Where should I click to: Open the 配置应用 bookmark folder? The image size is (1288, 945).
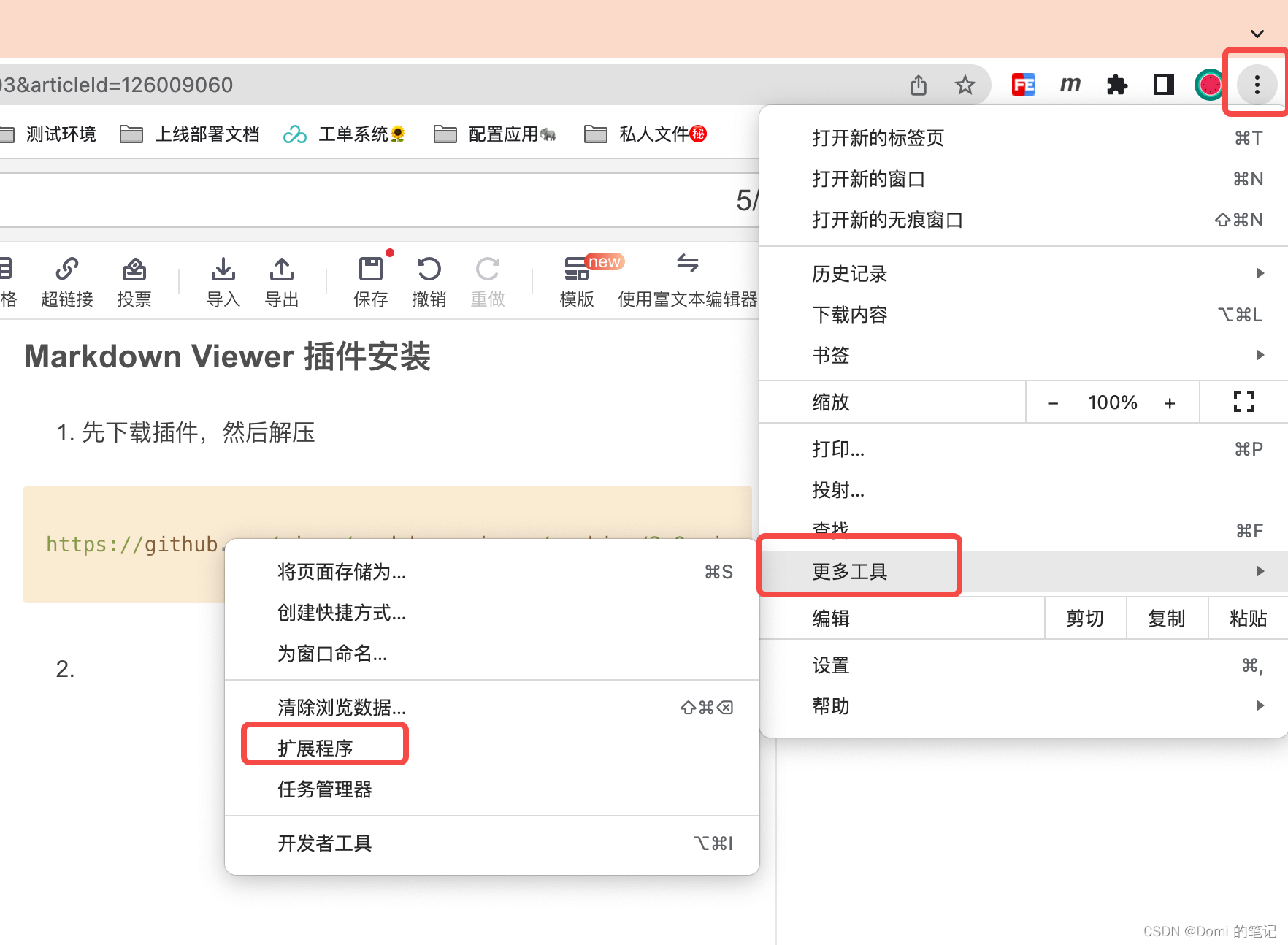495,134
